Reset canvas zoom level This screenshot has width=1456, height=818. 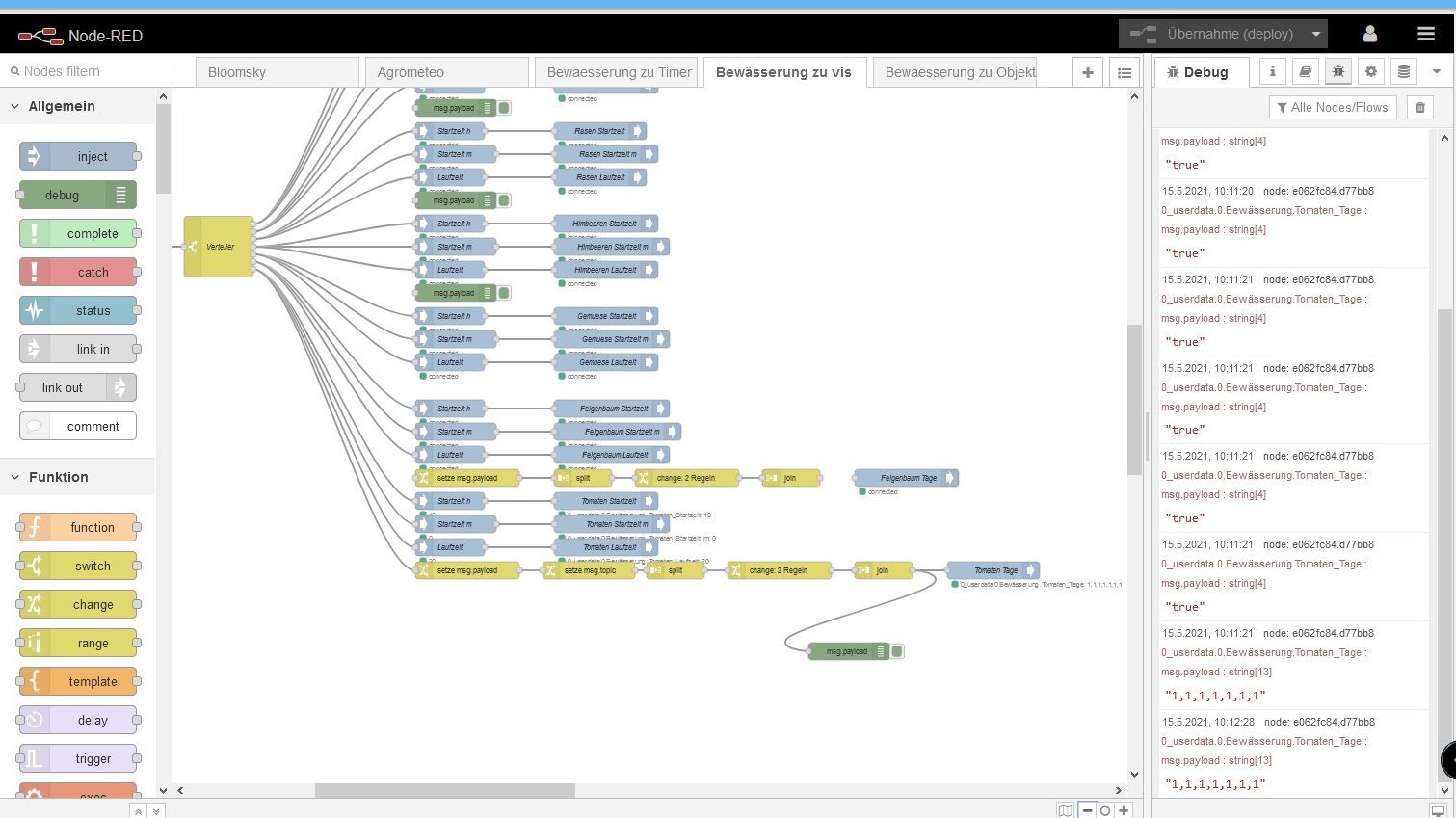[x=1105, y=810]
